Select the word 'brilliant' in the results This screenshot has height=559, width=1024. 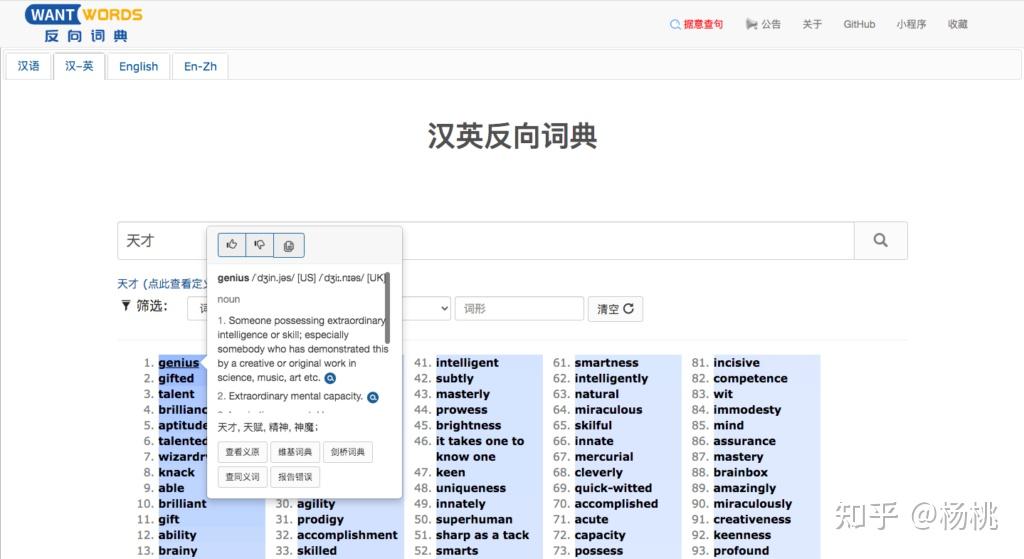(182, 503)
